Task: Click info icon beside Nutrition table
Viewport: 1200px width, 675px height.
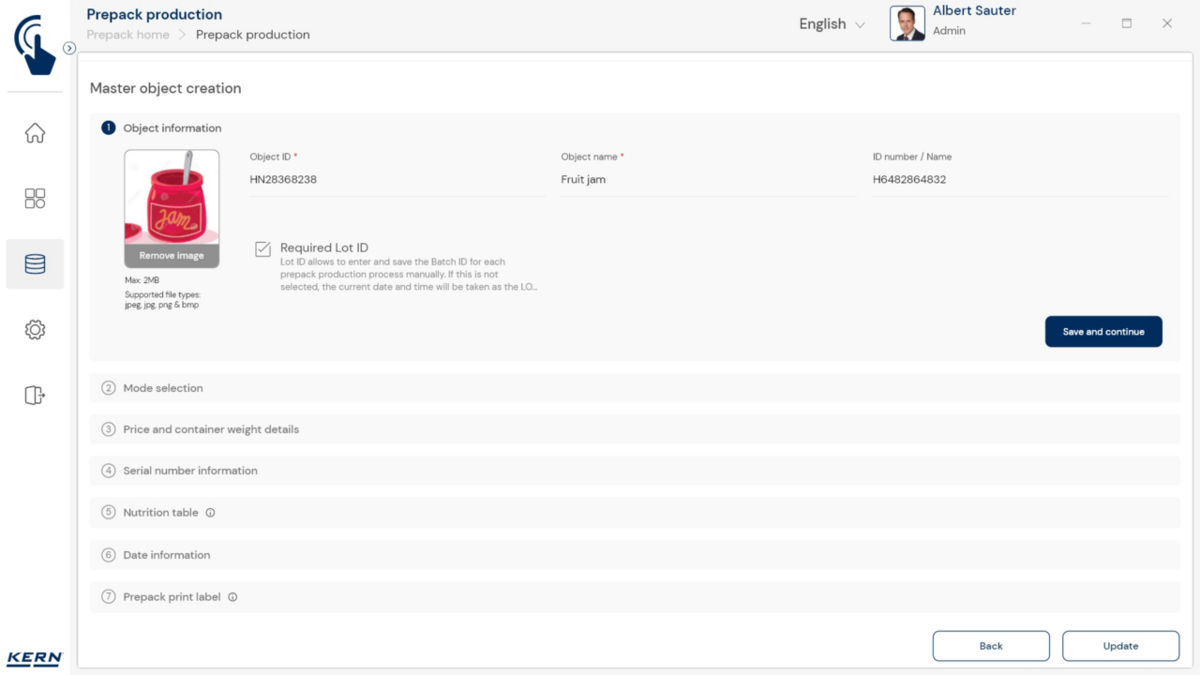Action: (210, 513)
